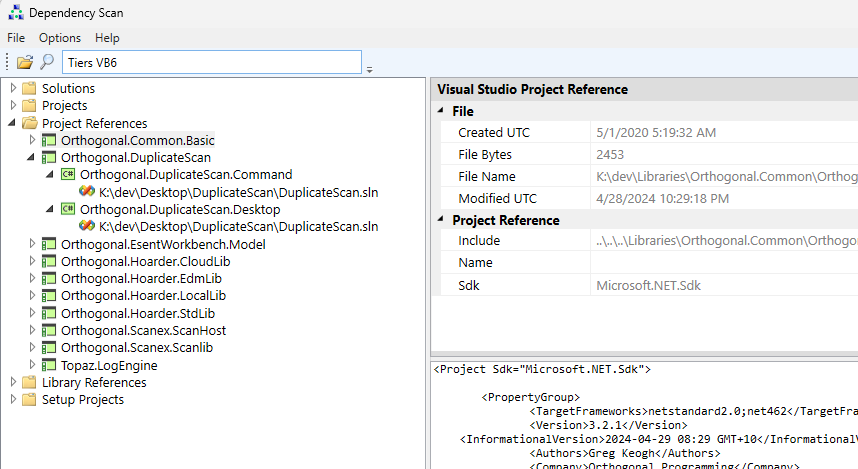Screen dimensions: 858x469
Task: Open the Options menu
Action: click(60, 38)
